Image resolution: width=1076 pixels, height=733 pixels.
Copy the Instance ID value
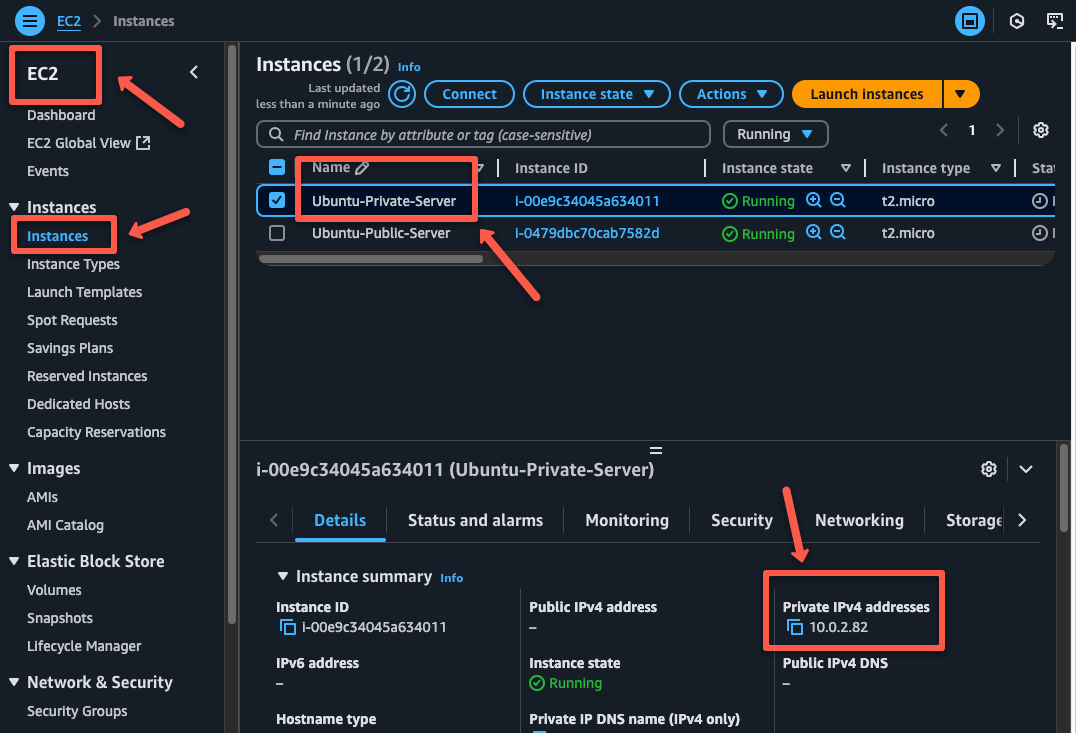[x=288, y=627]
